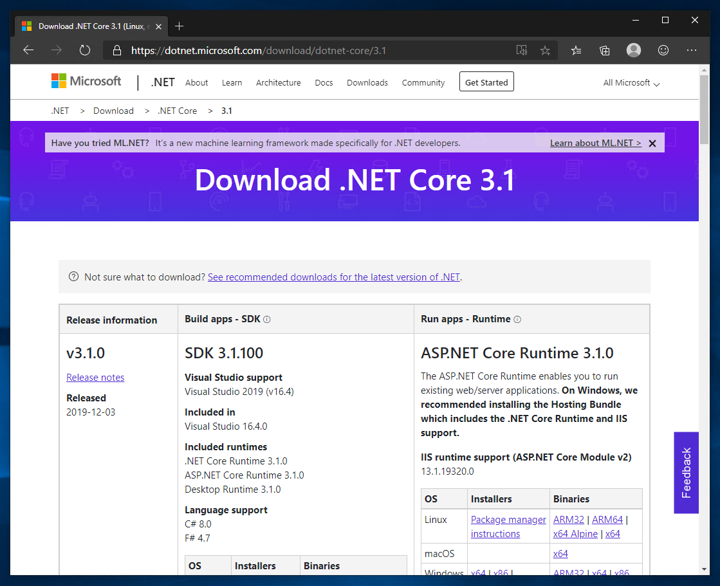Open the immersive reader icon in address bar

coord(521,50)
